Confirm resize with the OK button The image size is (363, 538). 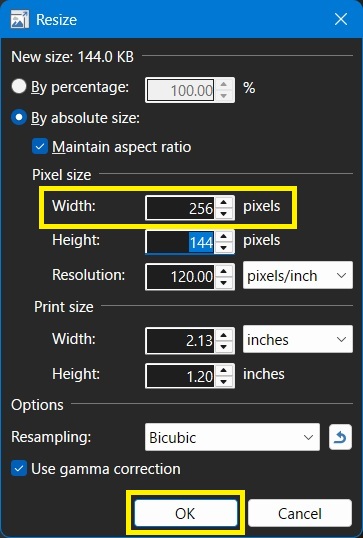[x=186, y=513]
